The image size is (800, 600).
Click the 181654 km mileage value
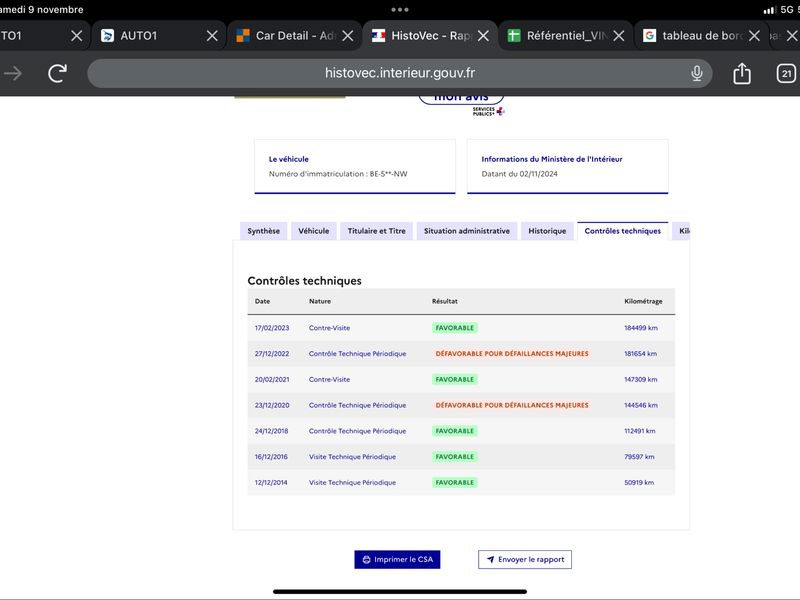pyautogui.click(x=640, y=354)
